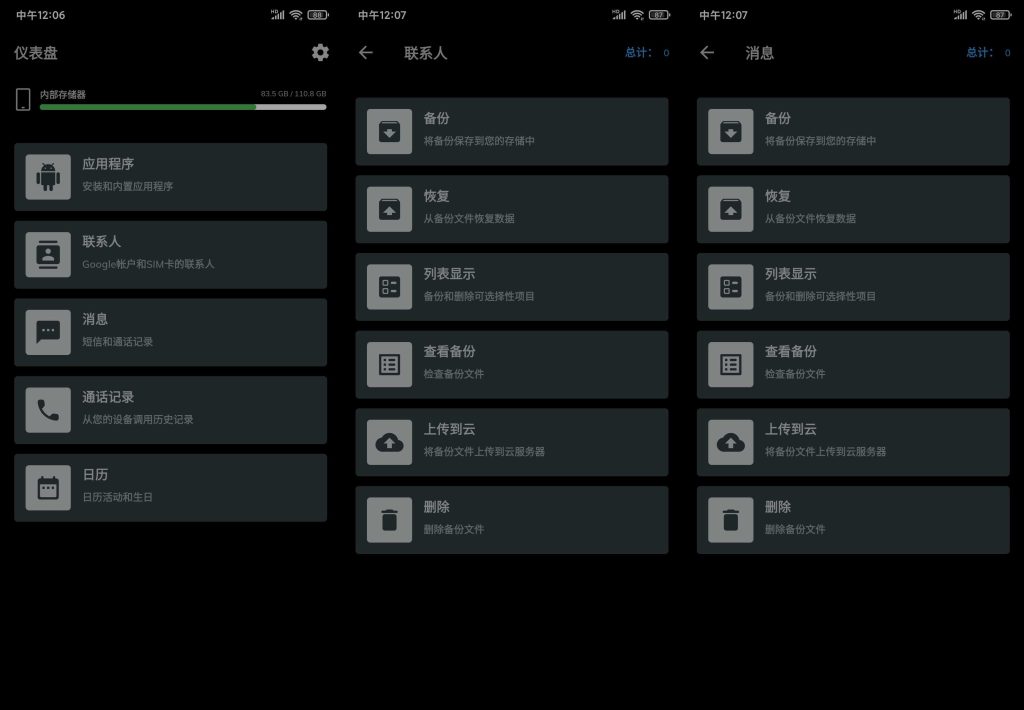Click the calendar icon next to 日历
The width and height of the screenshot is (1024, 710).
tap(48, 487)
